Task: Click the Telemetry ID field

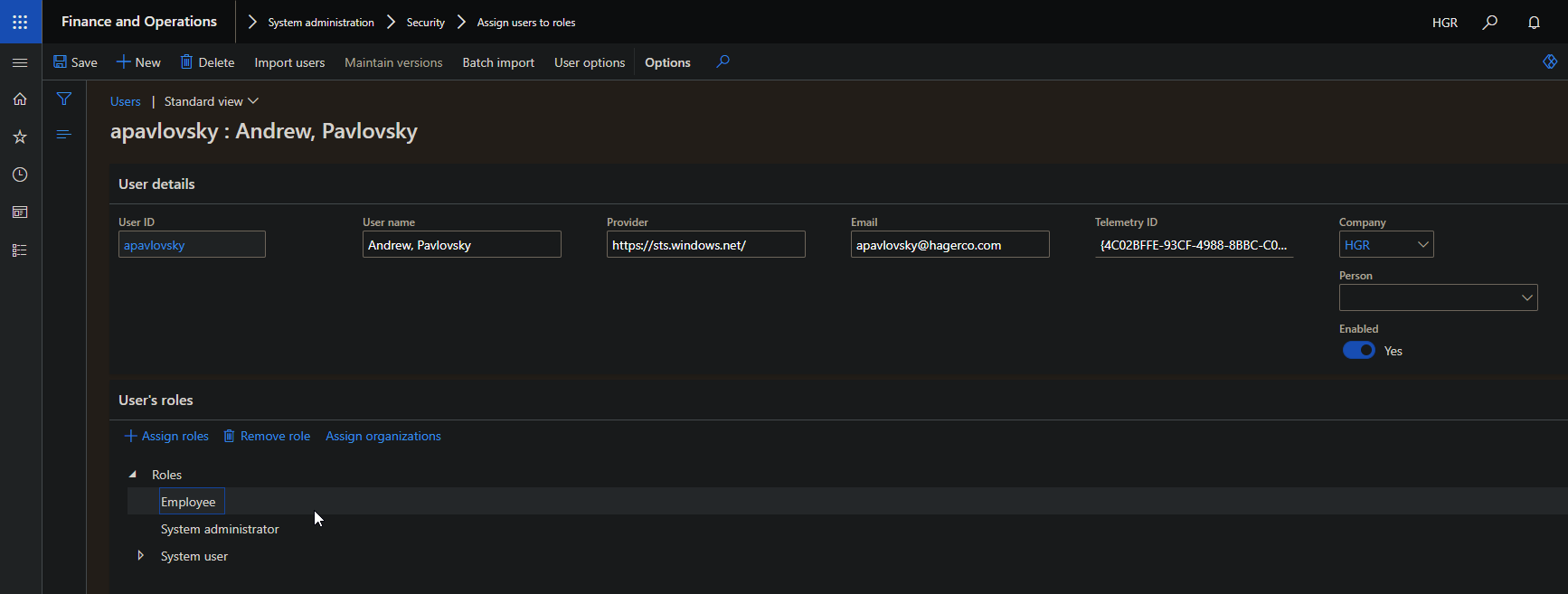Action: pyautogui.click(x=1195, y=244)
